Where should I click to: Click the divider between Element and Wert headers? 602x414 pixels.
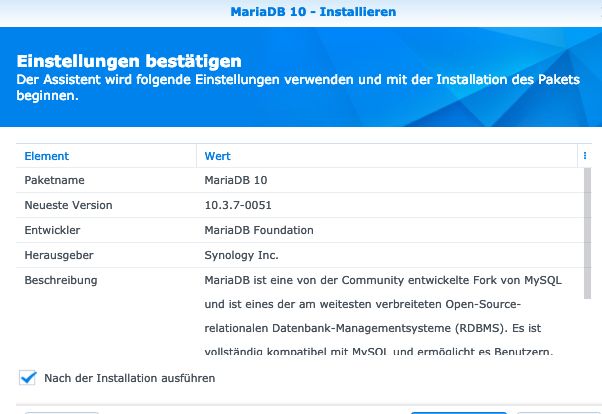[196, 156]
